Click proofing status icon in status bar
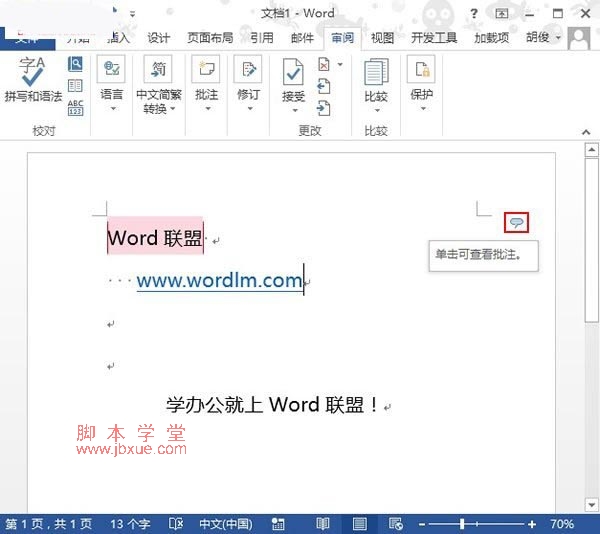 (176, 523)
